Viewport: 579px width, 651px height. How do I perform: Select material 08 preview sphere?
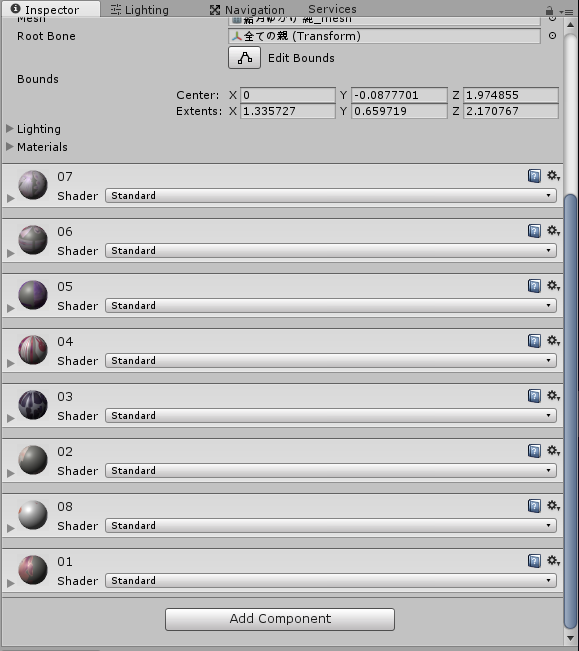[x=33, y=515]
